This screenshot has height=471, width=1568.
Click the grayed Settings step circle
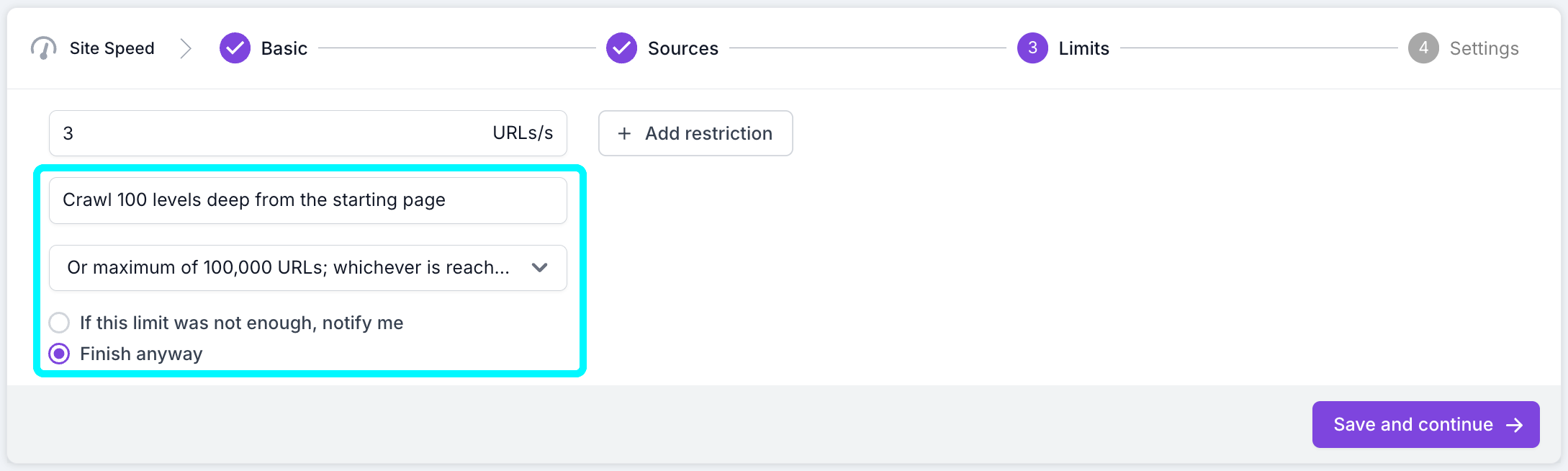1423,48
